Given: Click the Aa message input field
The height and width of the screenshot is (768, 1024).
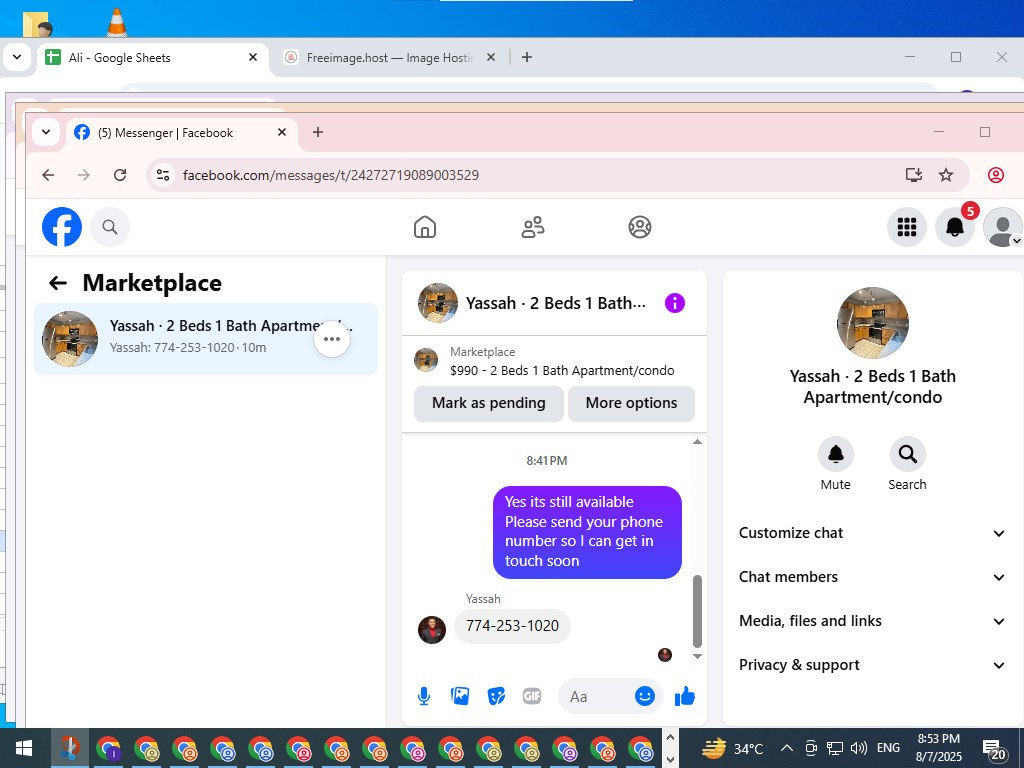Looking at the screenshot, I should point(596,696).
